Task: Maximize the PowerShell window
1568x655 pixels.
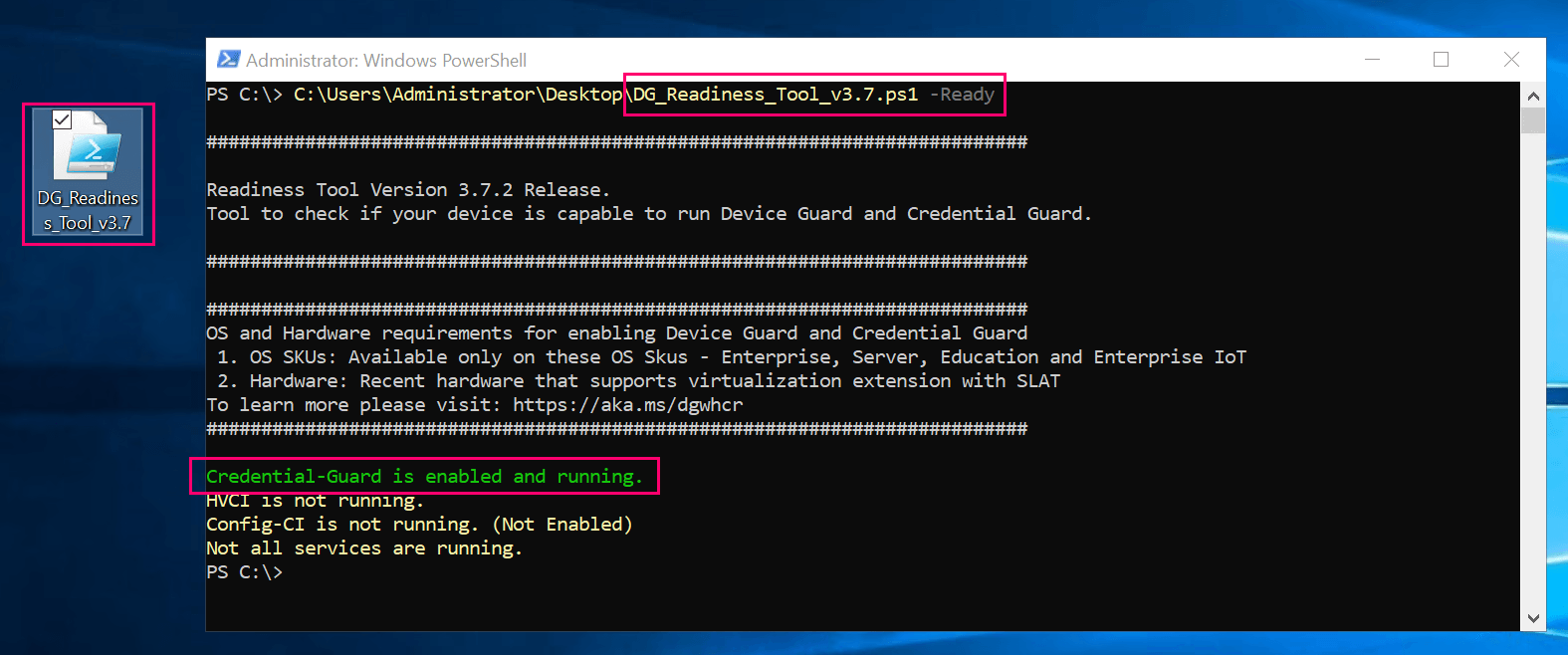Action: pos(1441,60)
